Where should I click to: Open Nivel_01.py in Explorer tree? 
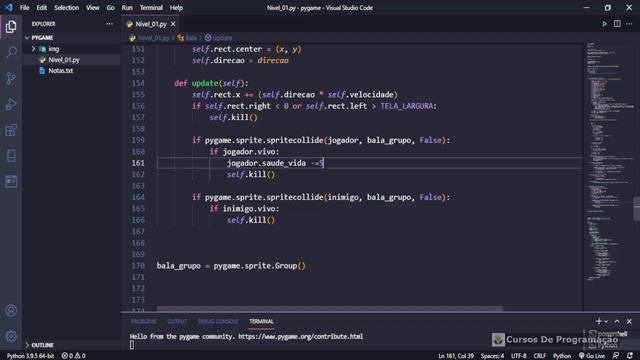click(x=64, y=60)
